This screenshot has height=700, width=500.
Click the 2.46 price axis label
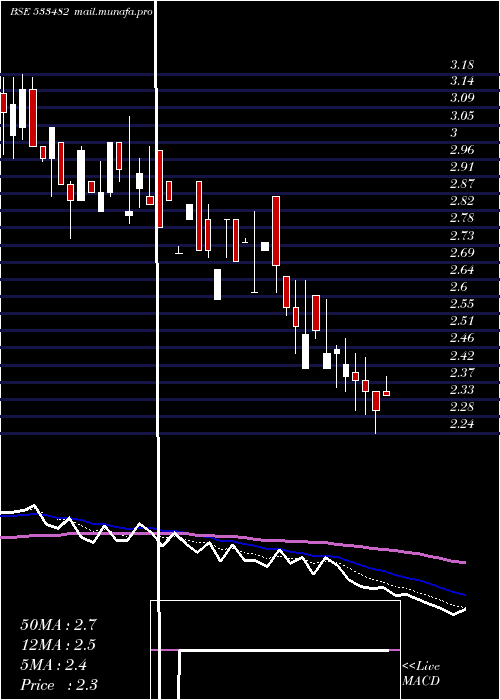tap(462, 338)
